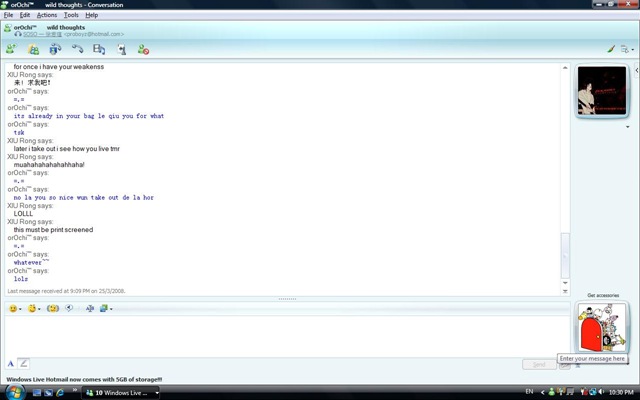Click message 'no la you so nice'
Viewport: 640px width, 400px height.
coord(84,198)
